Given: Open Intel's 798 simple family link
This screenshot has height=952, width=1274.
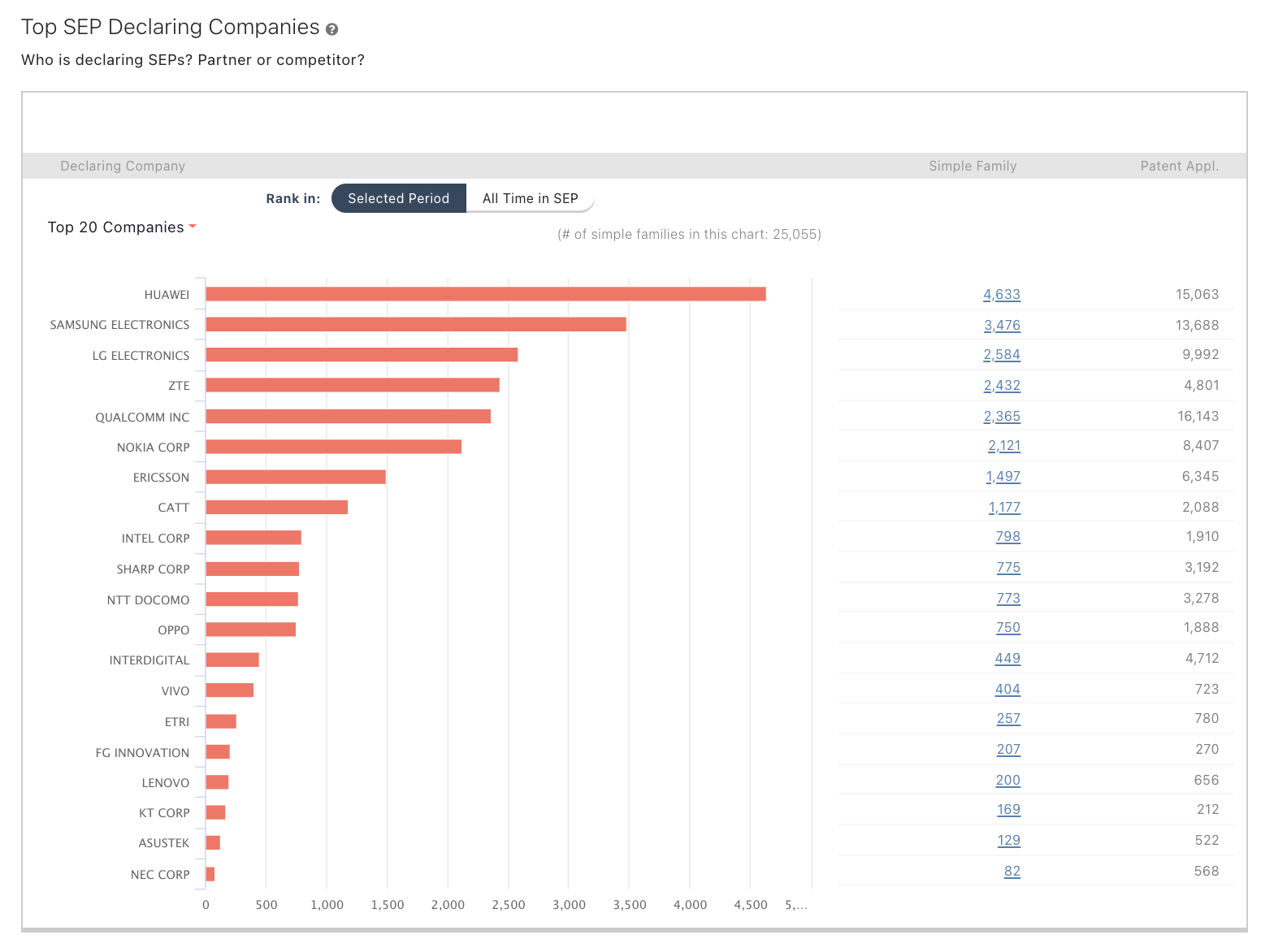Looking at the screenshot, I should pyautogui.click(x=1008, y=537).
